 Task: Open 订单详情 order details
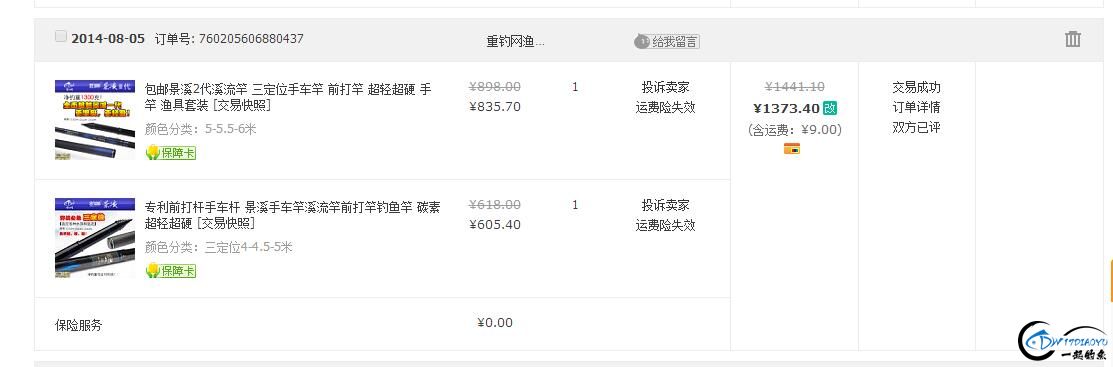[x=916, y=108]
